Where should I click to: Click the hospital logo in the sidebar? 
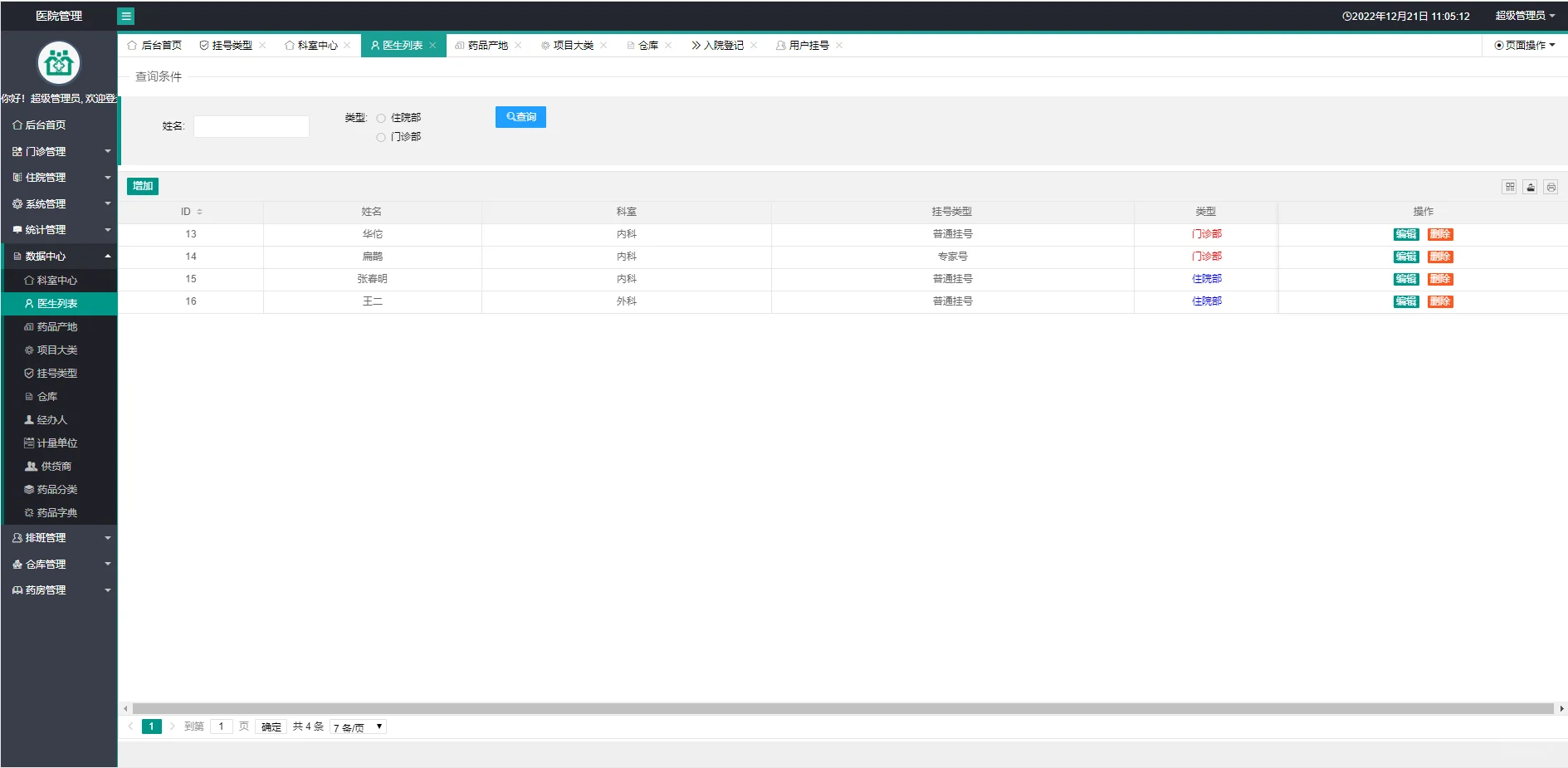59,62
